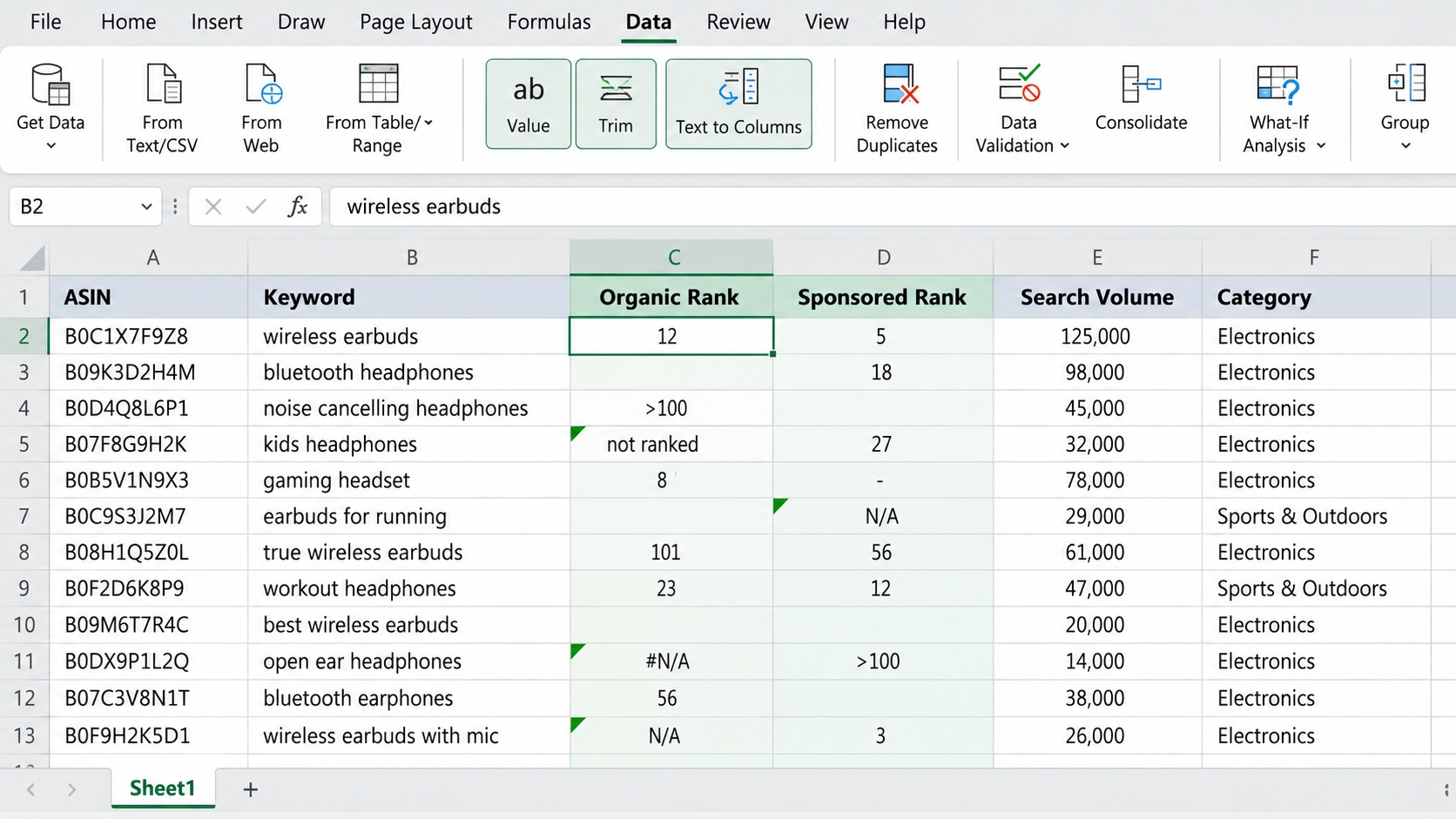The width and height of the screenshot is (1456, 819).
Task: Click the formula bar input
Action: coord(893,206)
